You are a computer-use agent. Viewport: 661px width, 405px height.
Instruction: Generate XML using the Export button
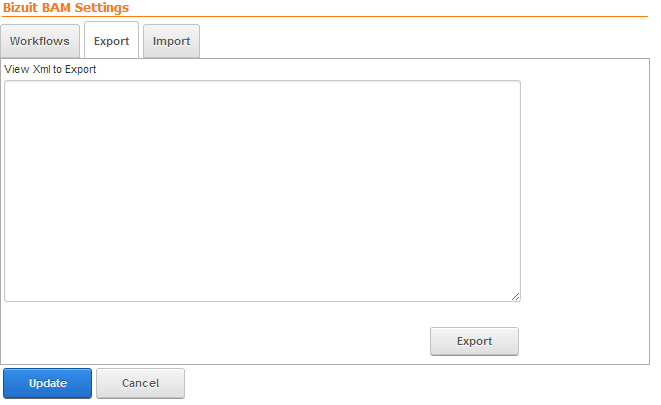(474, 341)
